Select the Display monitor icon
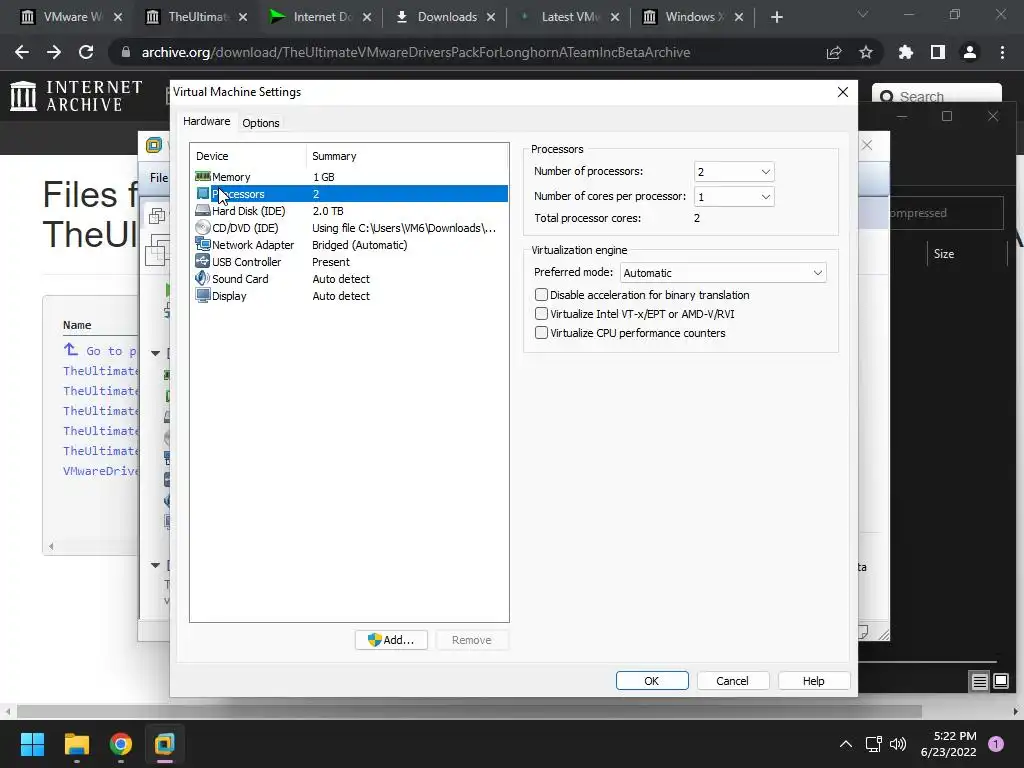Screen dimensions: 1024x768 coord(202,295)
